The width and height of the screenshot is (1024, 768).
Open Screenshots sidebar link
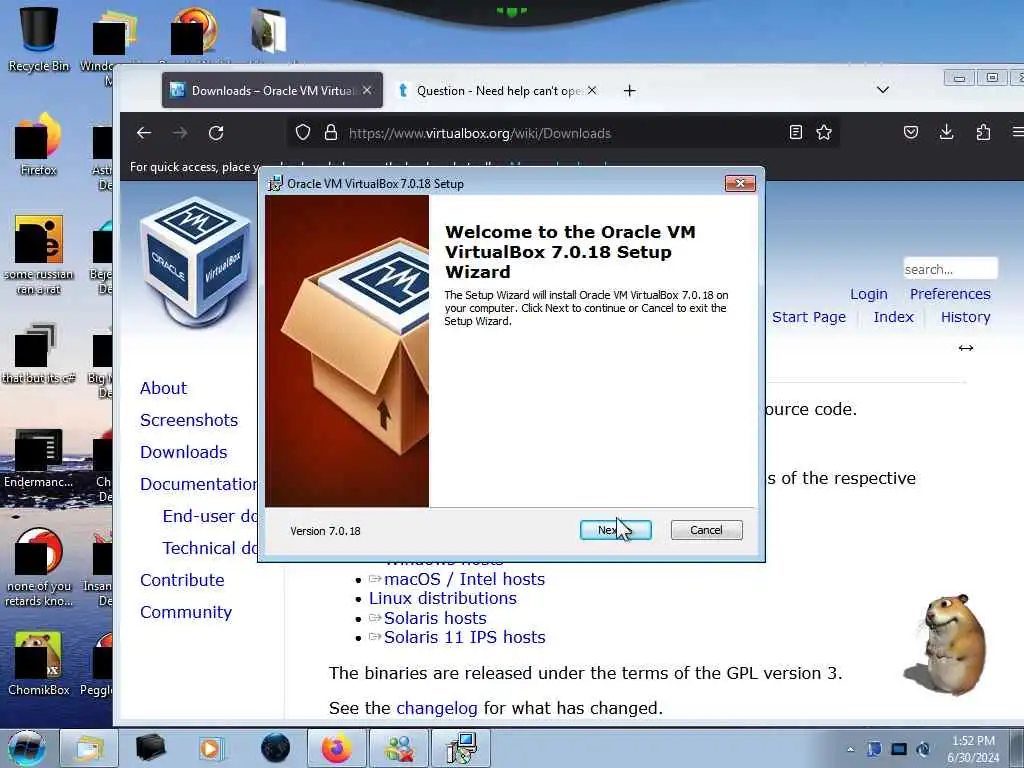[x=189, y=420]
